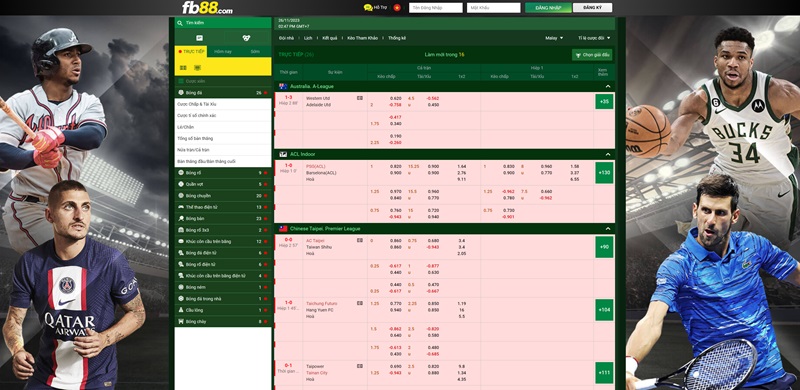Select the list layout icon in yellow bar
Screen dimensions: 800x390
pos(197,67)
